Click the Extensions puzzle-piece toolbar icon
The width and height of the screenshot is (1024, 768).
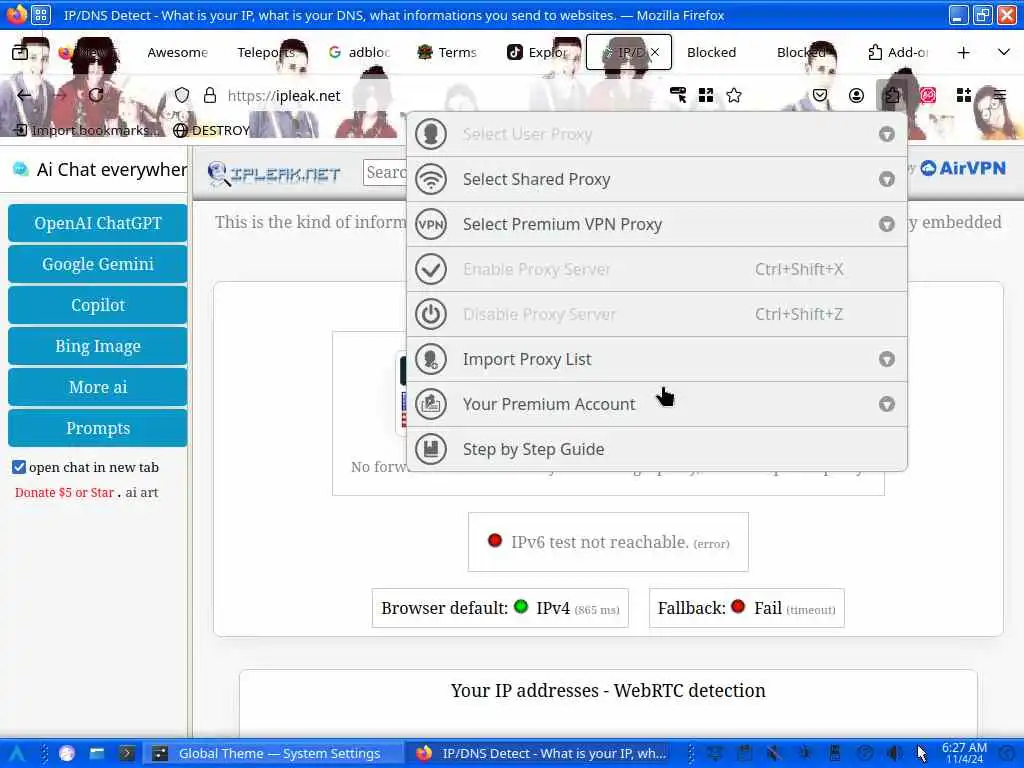(x=892, y=95)
